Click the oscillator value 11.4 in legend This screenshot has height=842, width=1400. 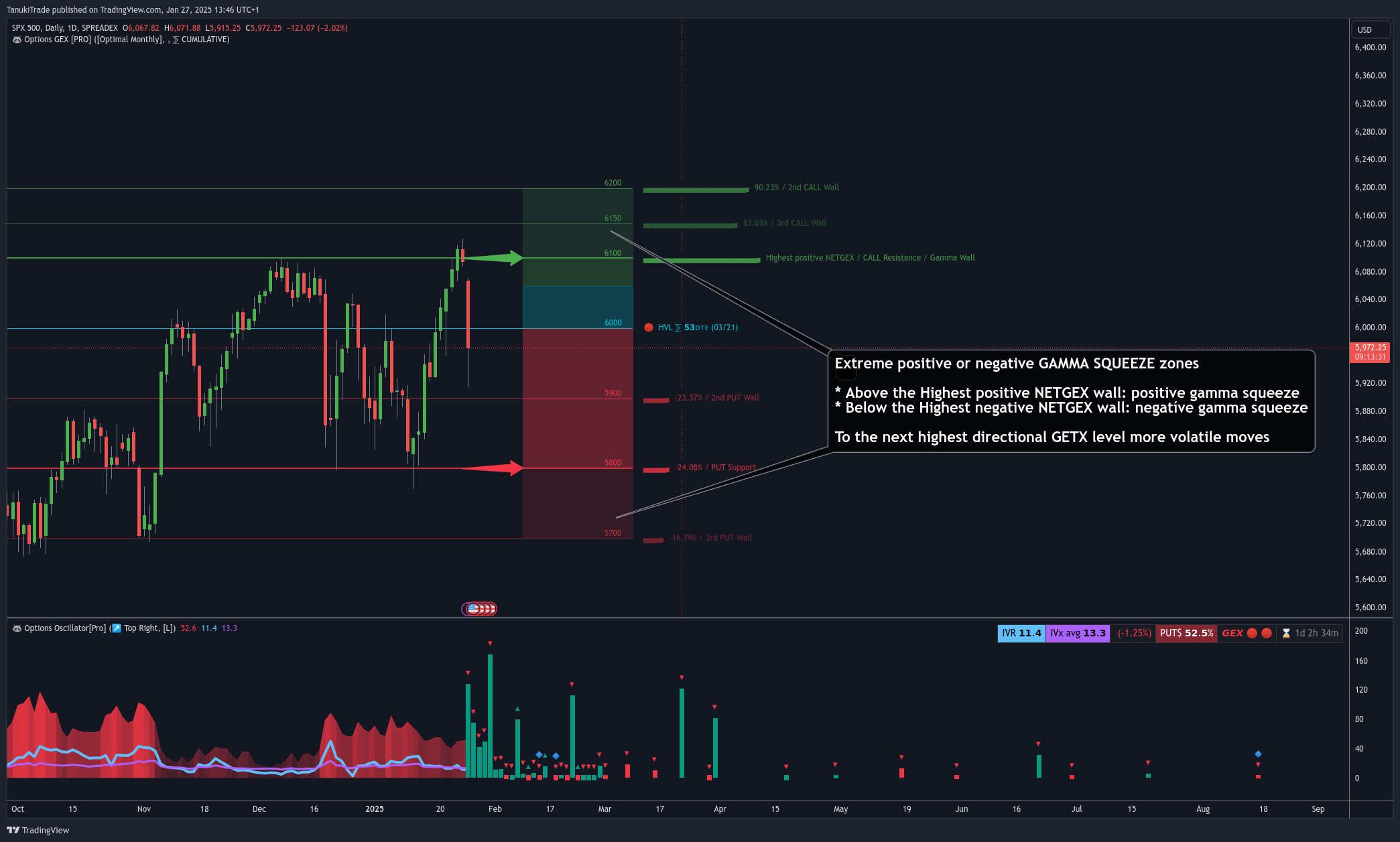(209, 628)
